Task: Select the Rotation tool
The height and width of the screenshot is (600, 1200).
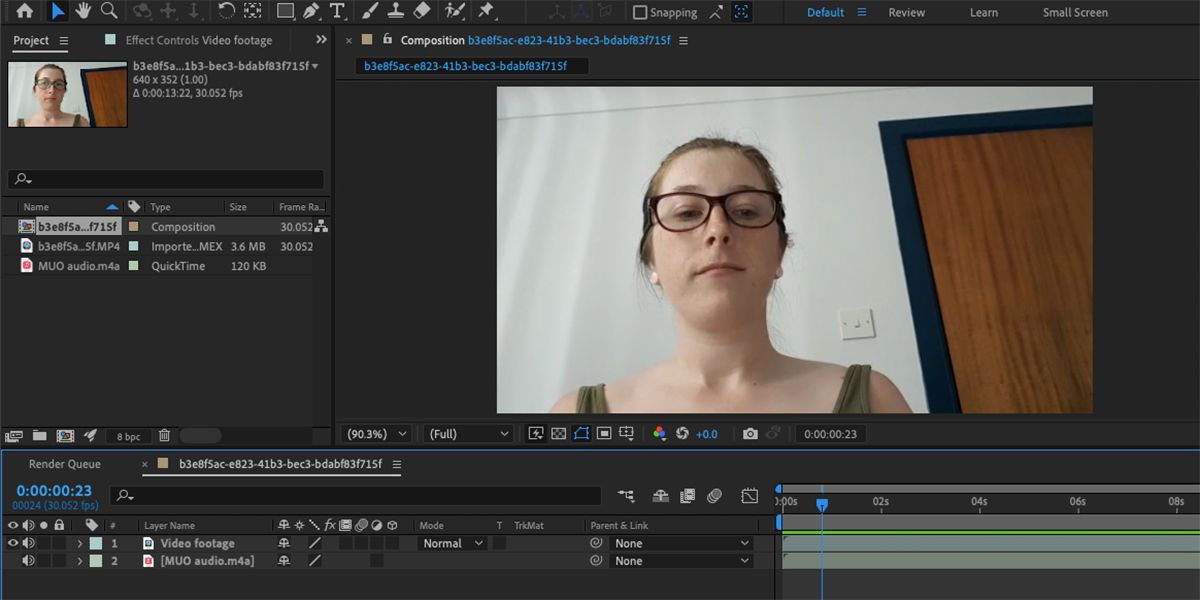Action: [x=225, y=12]
